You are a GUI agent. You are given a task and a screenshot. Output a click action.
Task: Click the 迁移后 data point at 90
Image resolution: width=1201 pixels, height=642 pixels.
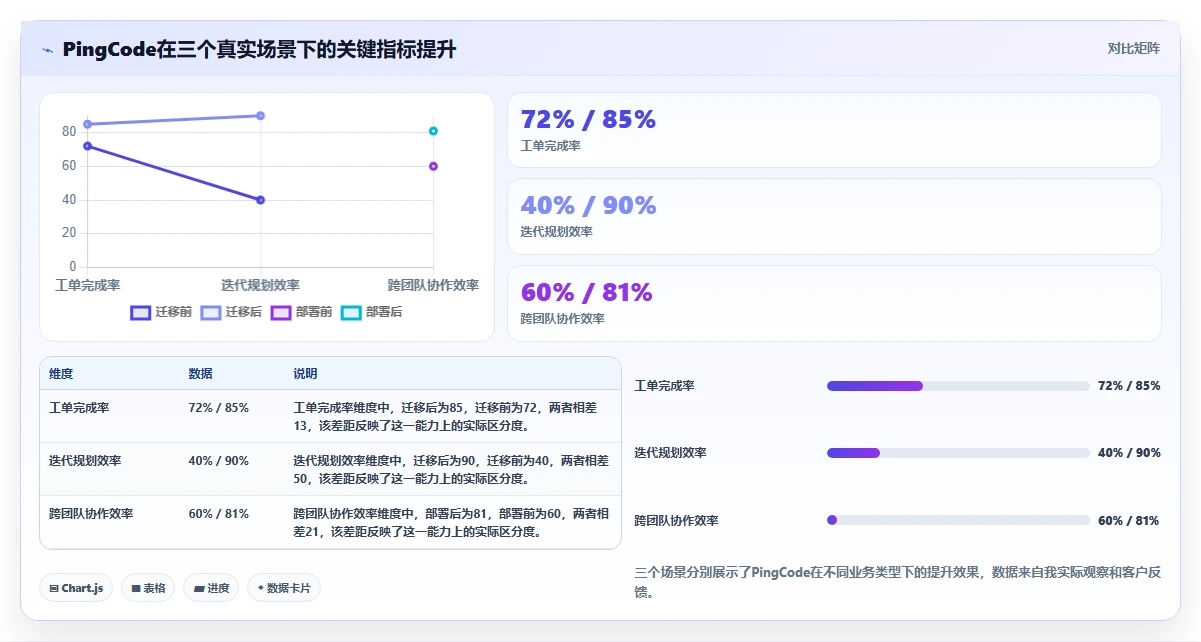(x=260, y=116)
